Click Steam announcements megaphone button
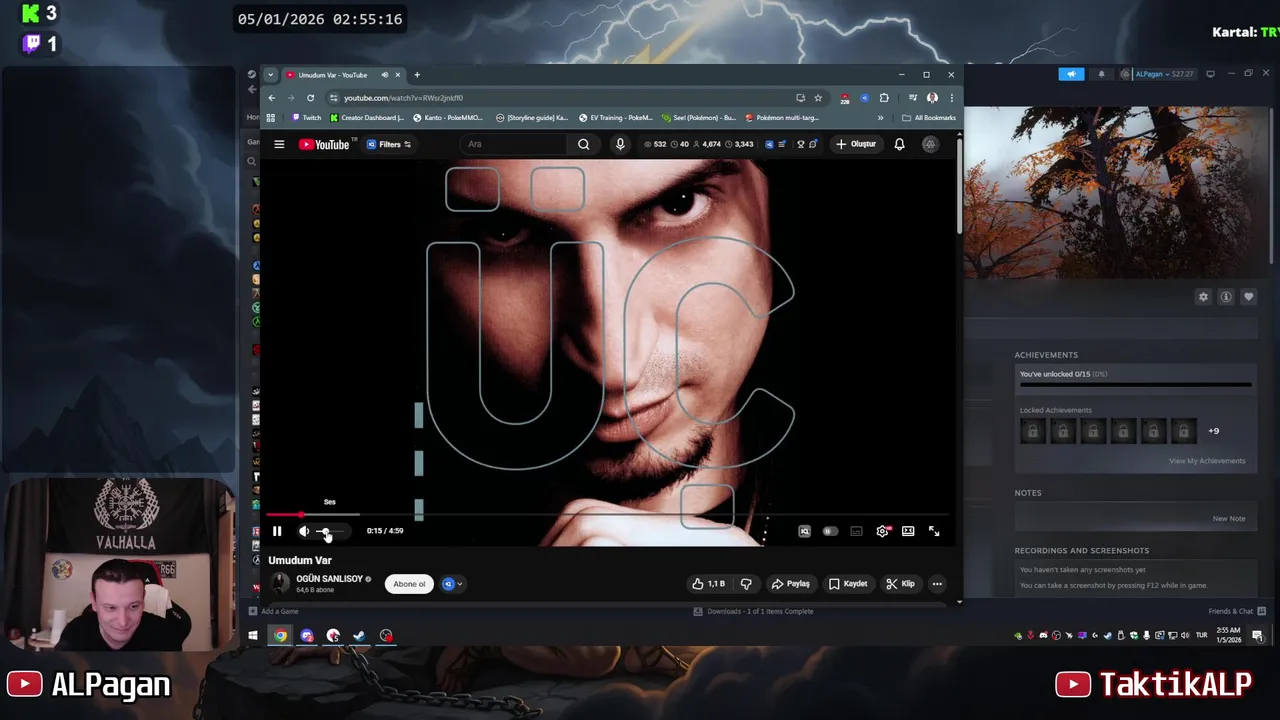Viewport: 1280px width, 720px height. point(1071,74)
